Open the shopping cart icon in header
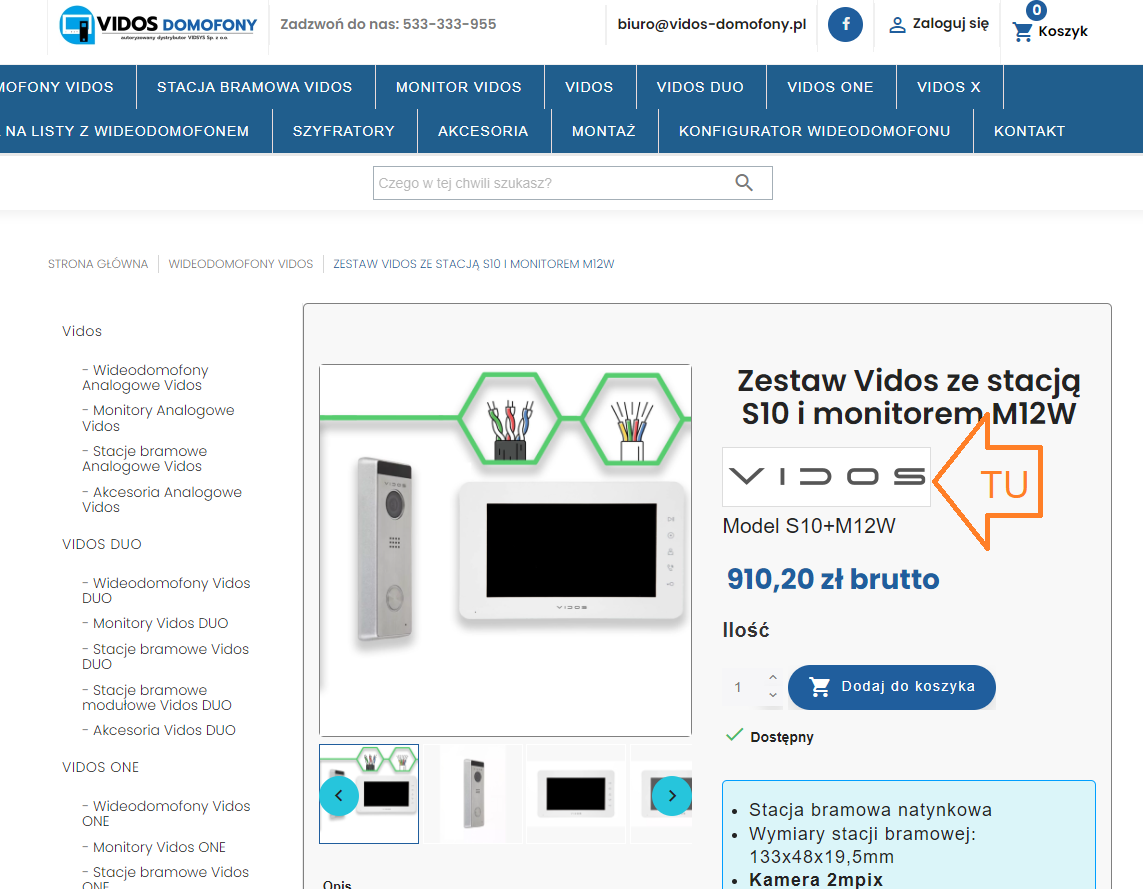 click(1023, 31)
